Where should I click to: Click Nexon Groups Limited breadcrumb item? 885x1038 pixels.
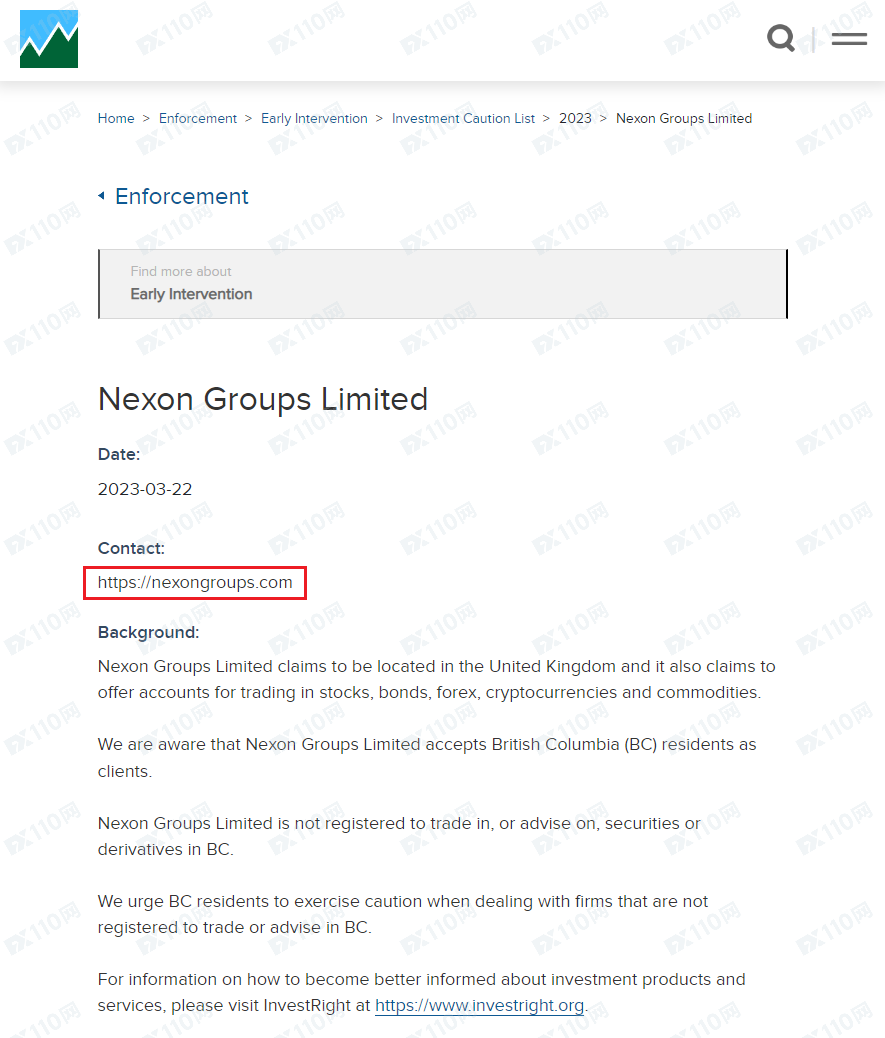click(x=683, y=118)
